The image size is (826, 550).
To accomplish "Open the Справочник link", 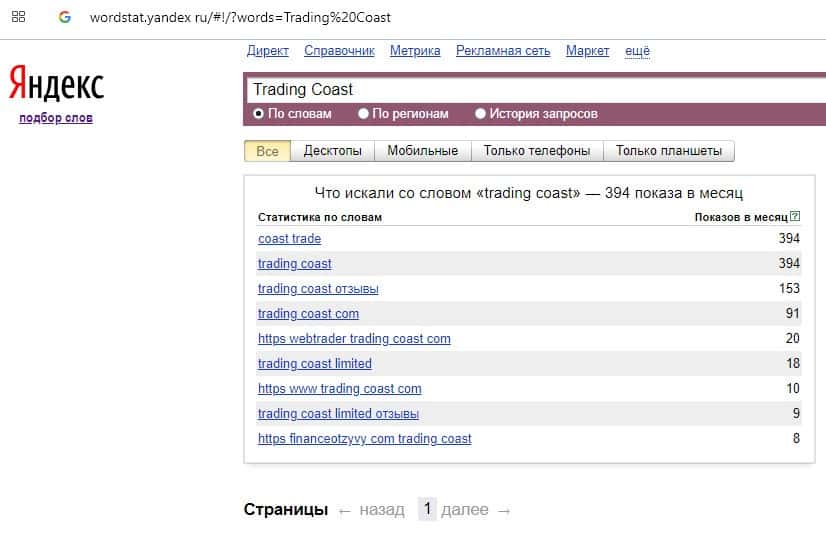I will tap(339, 51).
